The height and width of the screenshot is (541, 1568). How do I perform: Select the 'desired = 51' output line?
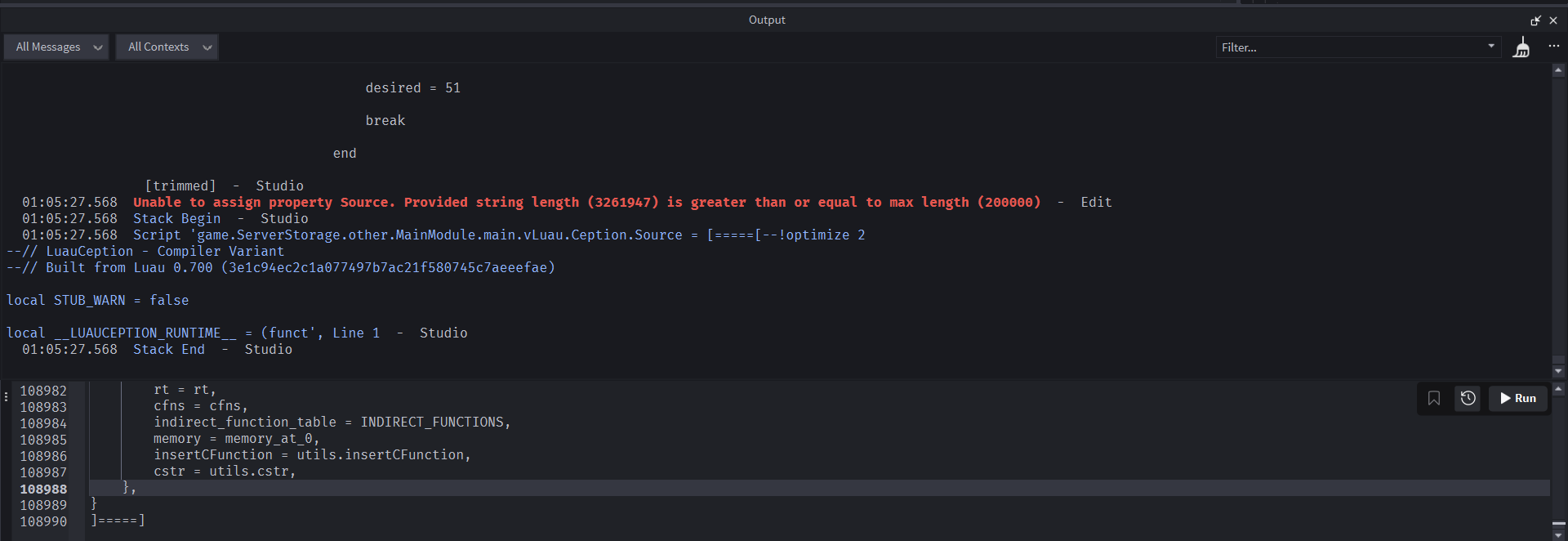[x=412, y=87]
